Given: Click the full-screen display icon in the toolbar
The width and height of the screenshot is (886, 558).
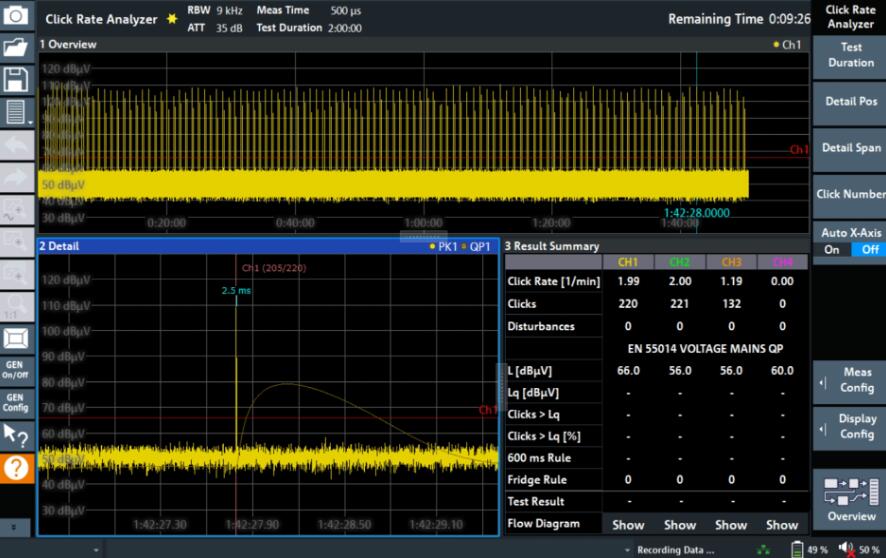Looking at the screenshot, I should point(16,337).
